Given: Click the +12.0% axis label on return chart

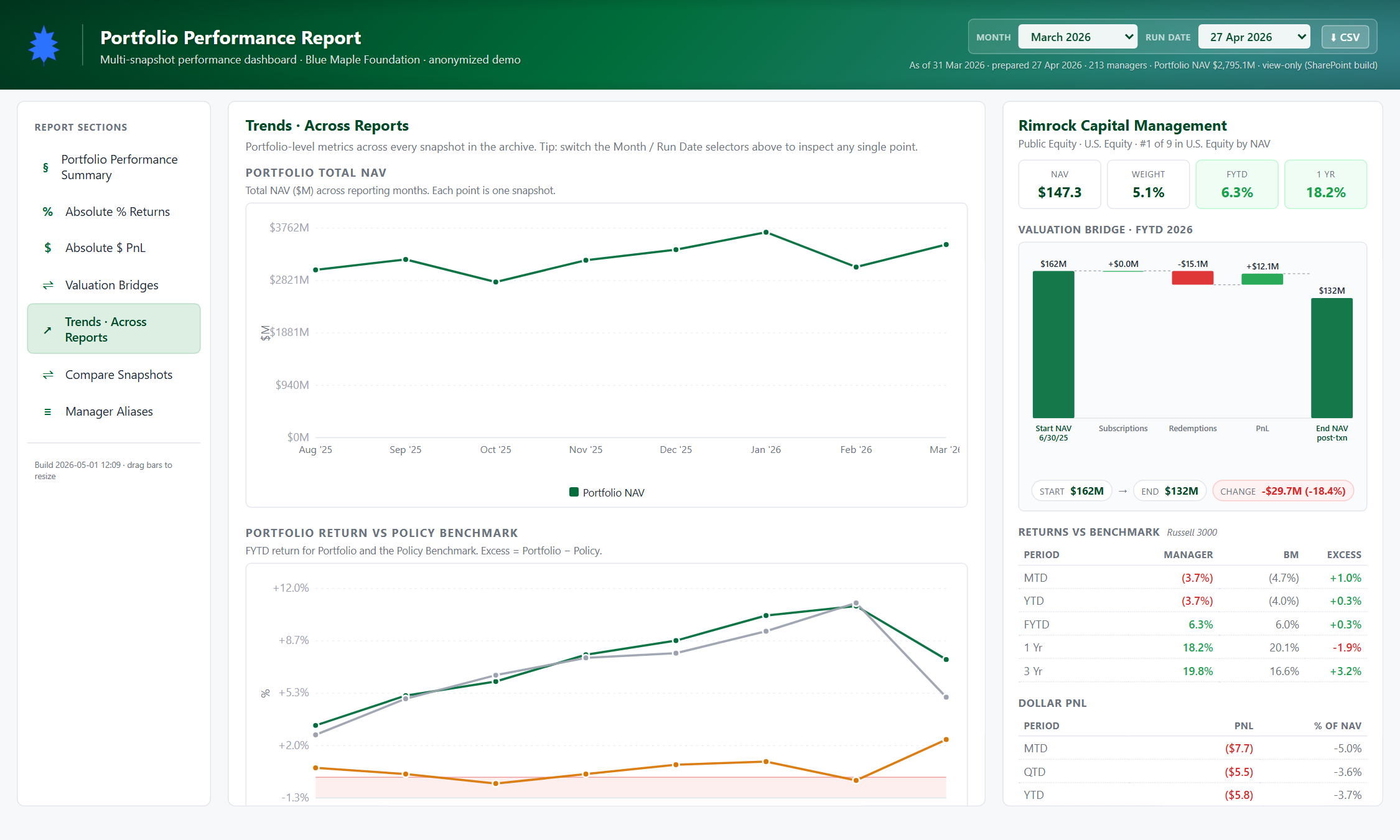Looking at the screenshot, I should (291, 588).
